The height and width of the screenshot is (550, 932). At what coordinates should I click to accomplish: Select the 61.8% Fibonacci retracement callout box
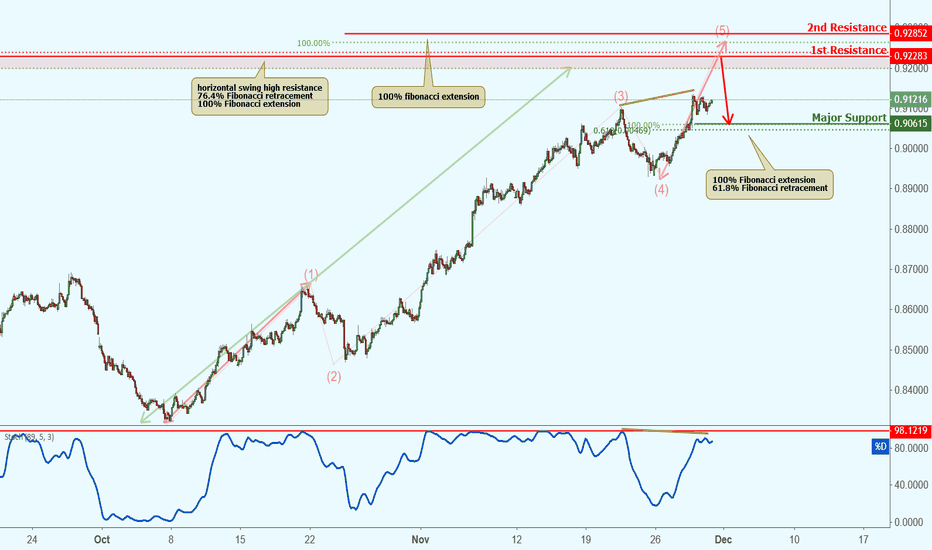770,184
